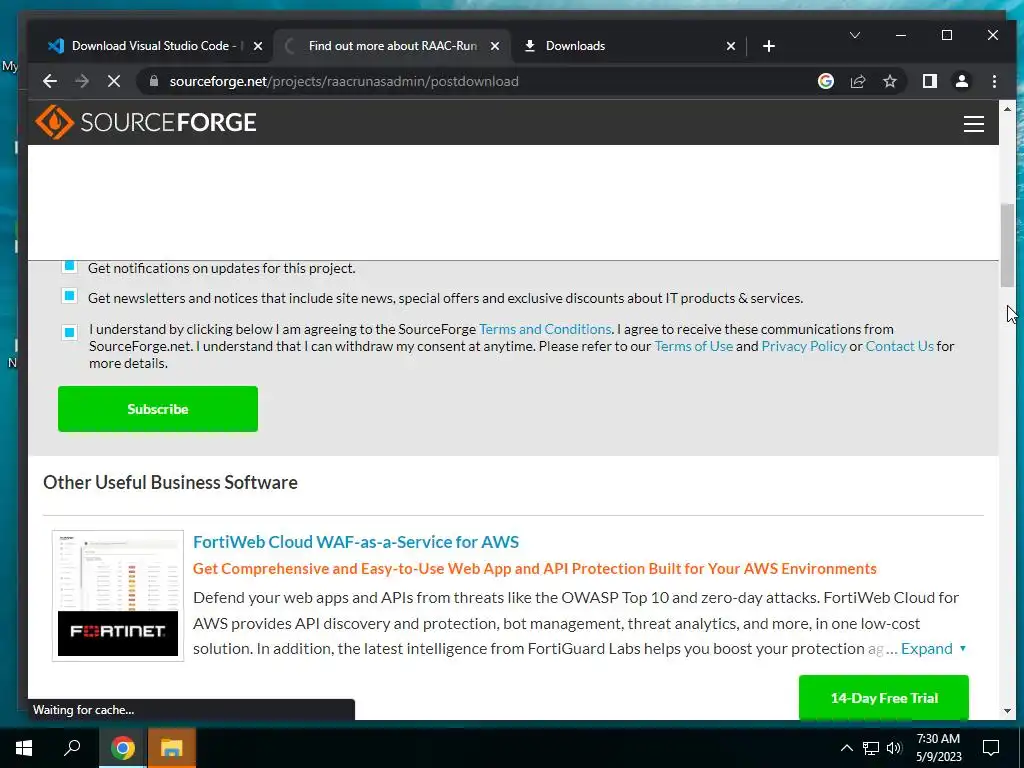Open Chrome's three-dot menu

coord(994,81)
